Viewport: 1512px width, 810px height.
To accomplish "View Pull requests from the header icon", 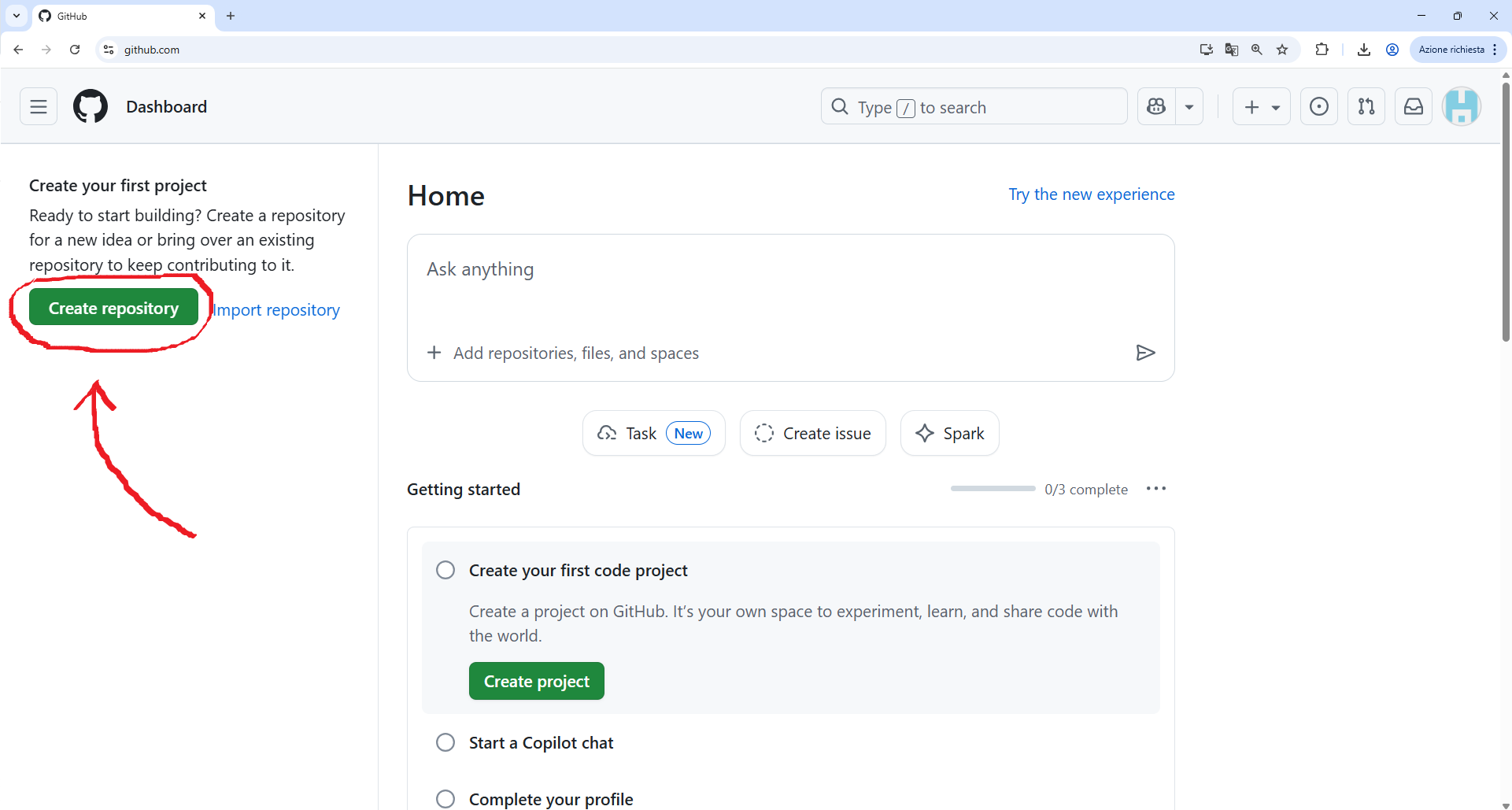I will (1366, 106).
